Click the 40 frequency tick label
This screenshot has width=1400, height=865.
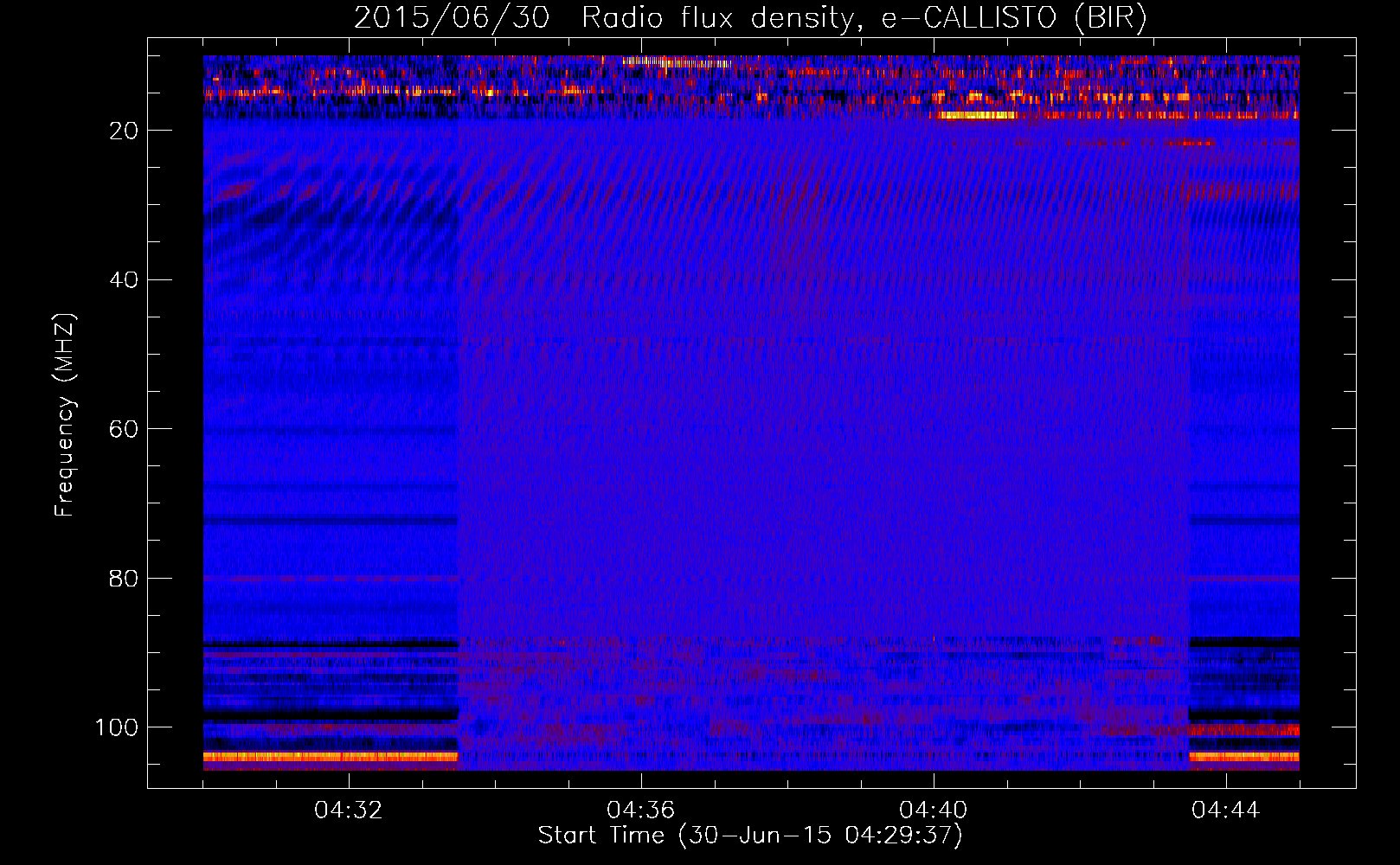coord(124,280)
